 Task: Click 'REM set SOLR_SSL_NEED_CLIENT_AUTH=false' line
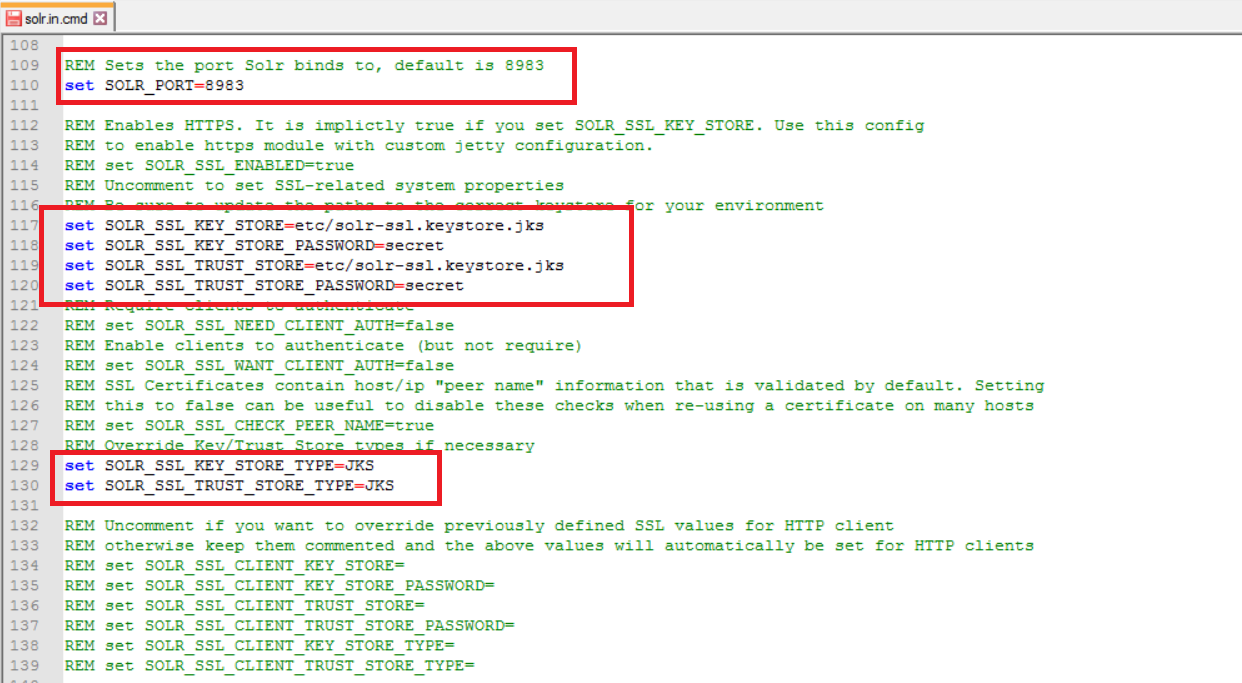[x=260, y=325]
